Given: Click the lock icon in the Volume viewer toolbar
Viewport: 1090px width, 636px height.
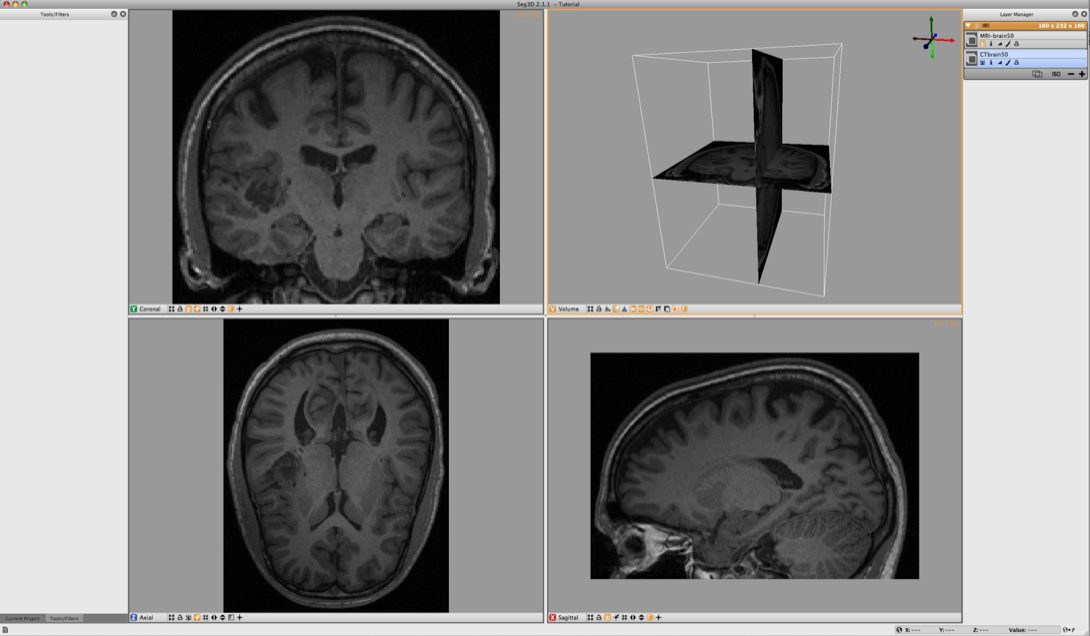Looking at the screenshot, I should [x=599, y=309].
